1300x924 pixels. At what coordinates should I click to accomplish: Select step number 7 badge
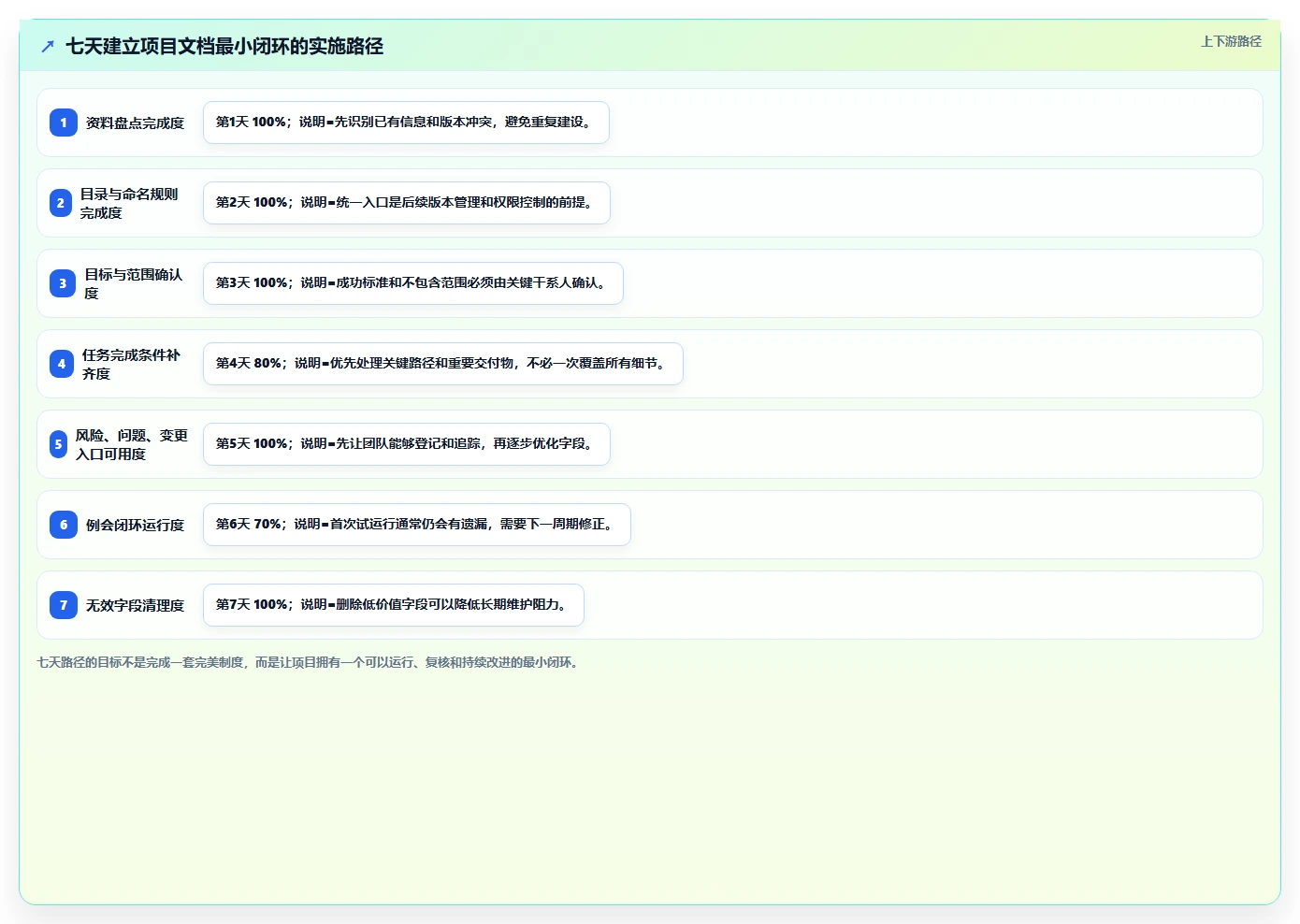[x=64, y=605]
